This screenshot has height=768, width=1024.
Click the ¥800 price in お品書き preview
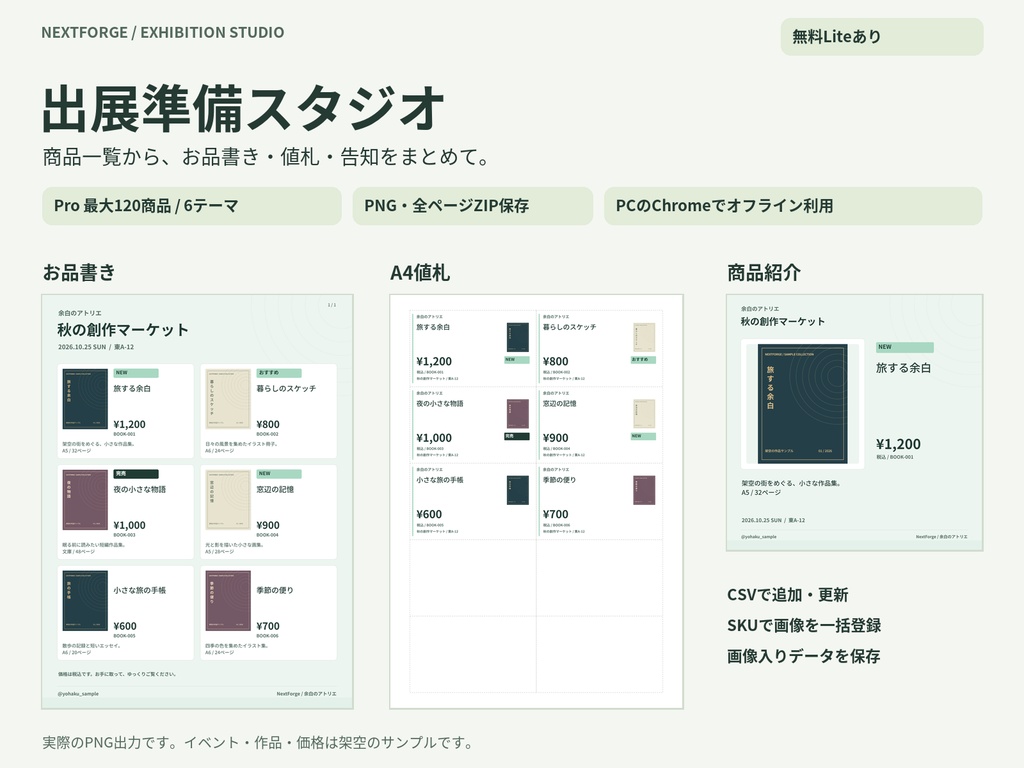click(x=268, y=424)
